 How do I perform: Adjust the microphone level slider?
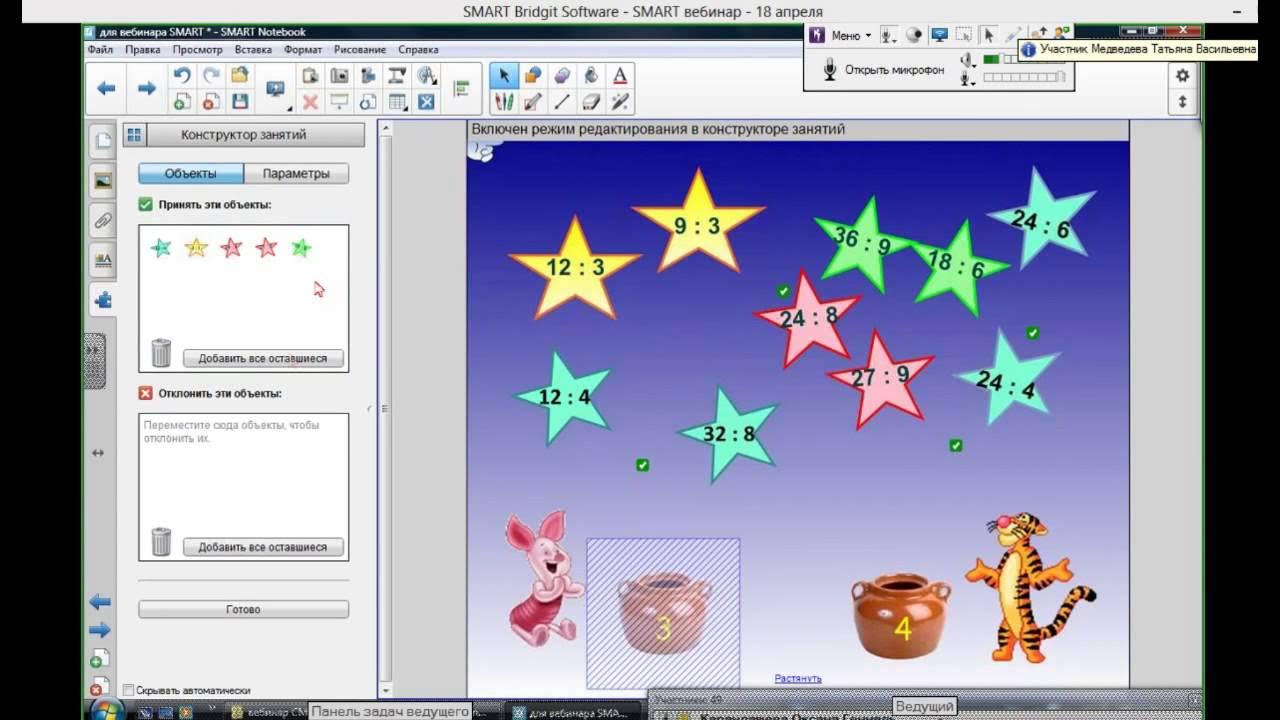1025,77
